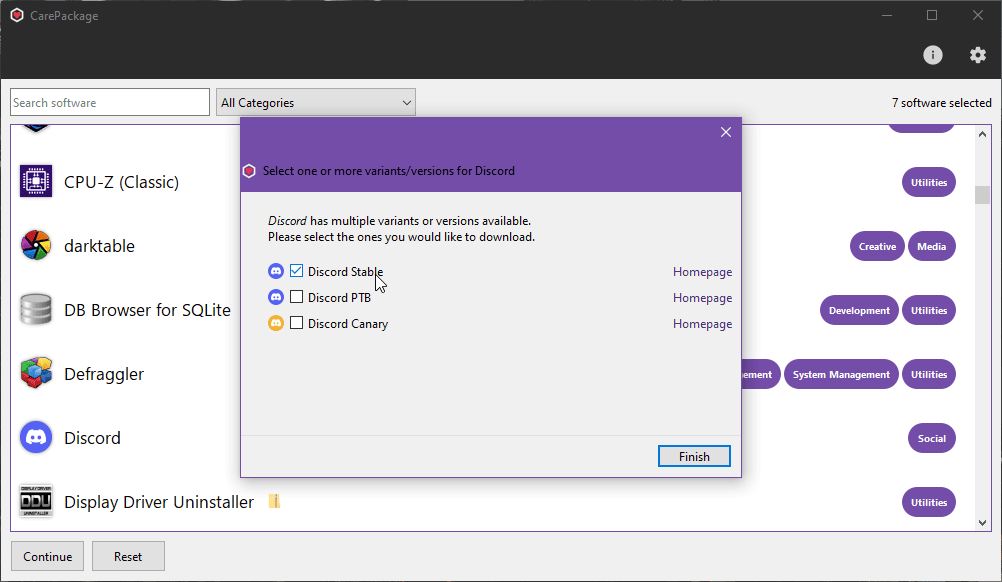The height and width of the screenshot is (582, 1002).
Task: Click the scrollbar up arrow
Action: coord(982,134)
